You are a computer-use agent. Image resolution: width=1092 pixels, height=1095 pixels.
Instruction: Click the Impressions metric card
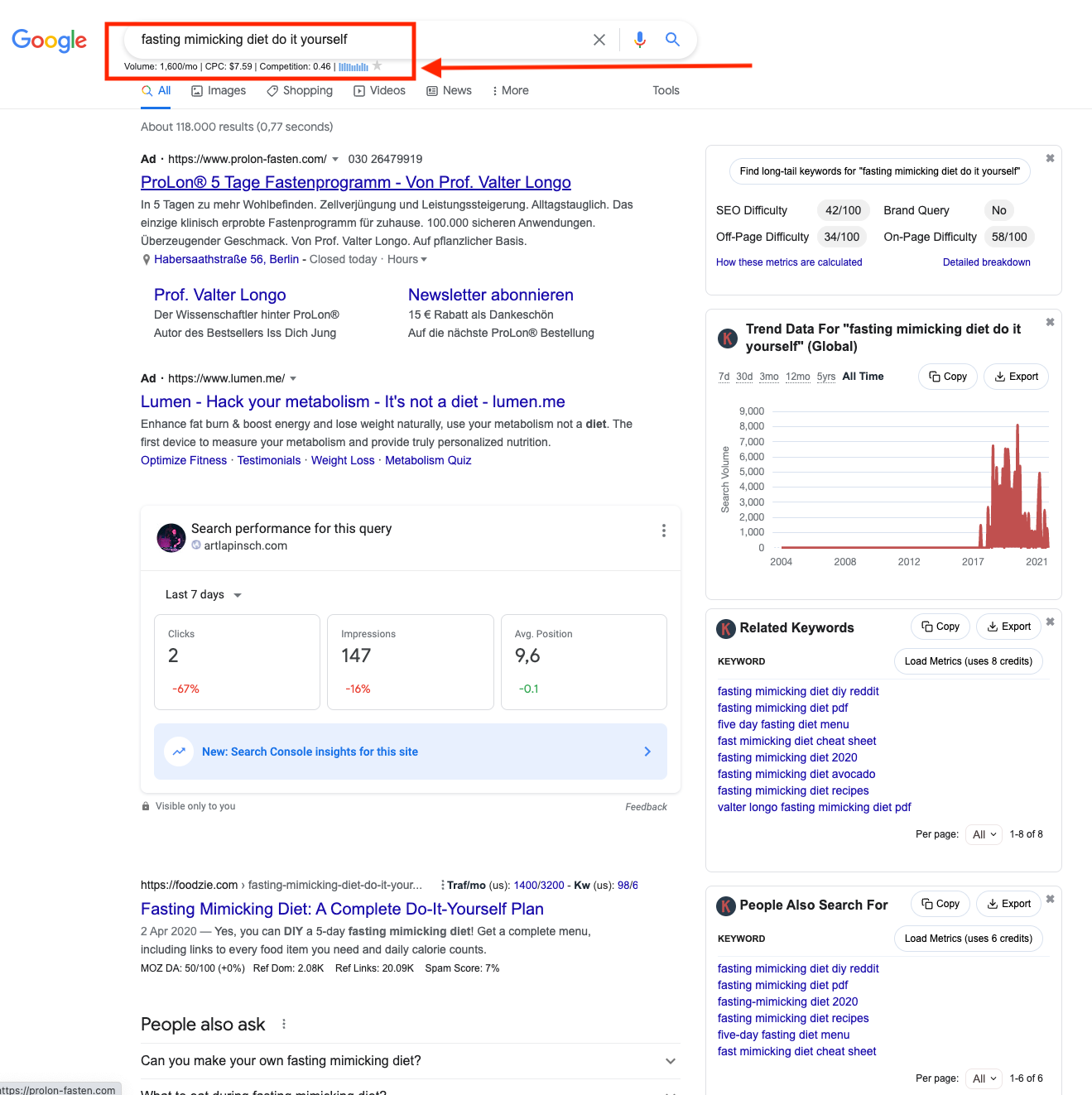point(411,662)
